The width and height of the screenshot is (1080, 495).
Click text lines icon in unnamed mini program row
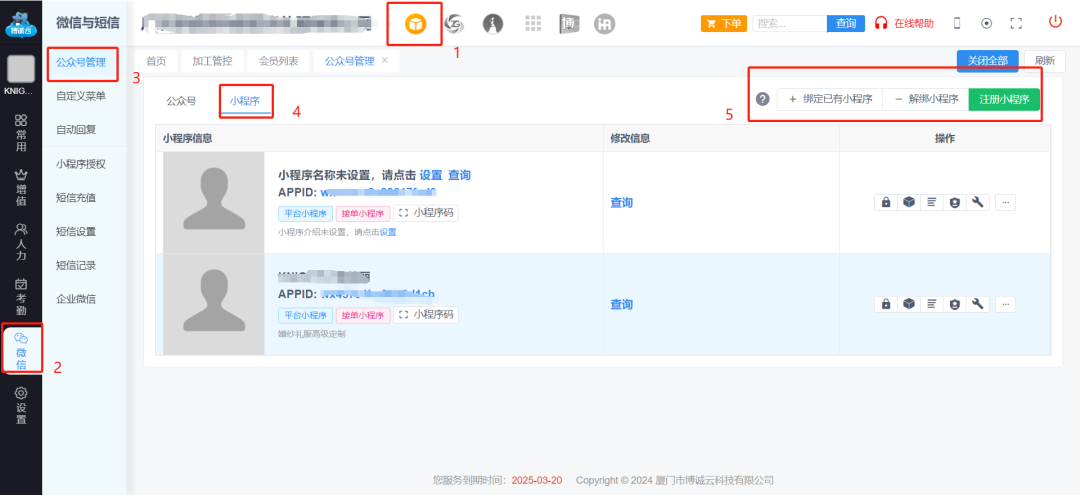tap(931, 202)
